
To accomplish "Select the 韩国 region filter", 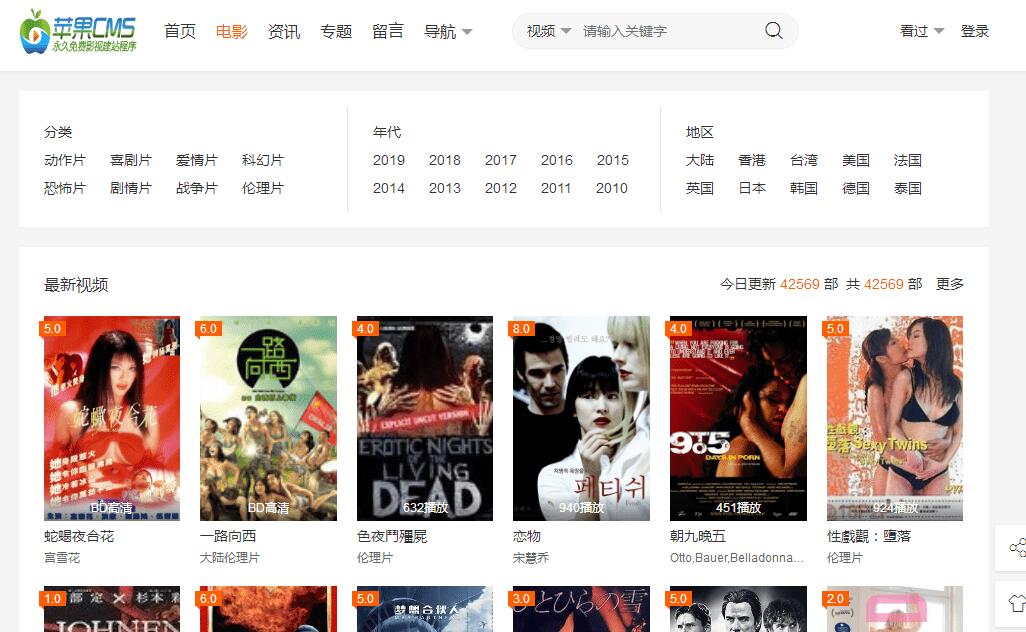I will click(x=804, y=188).
